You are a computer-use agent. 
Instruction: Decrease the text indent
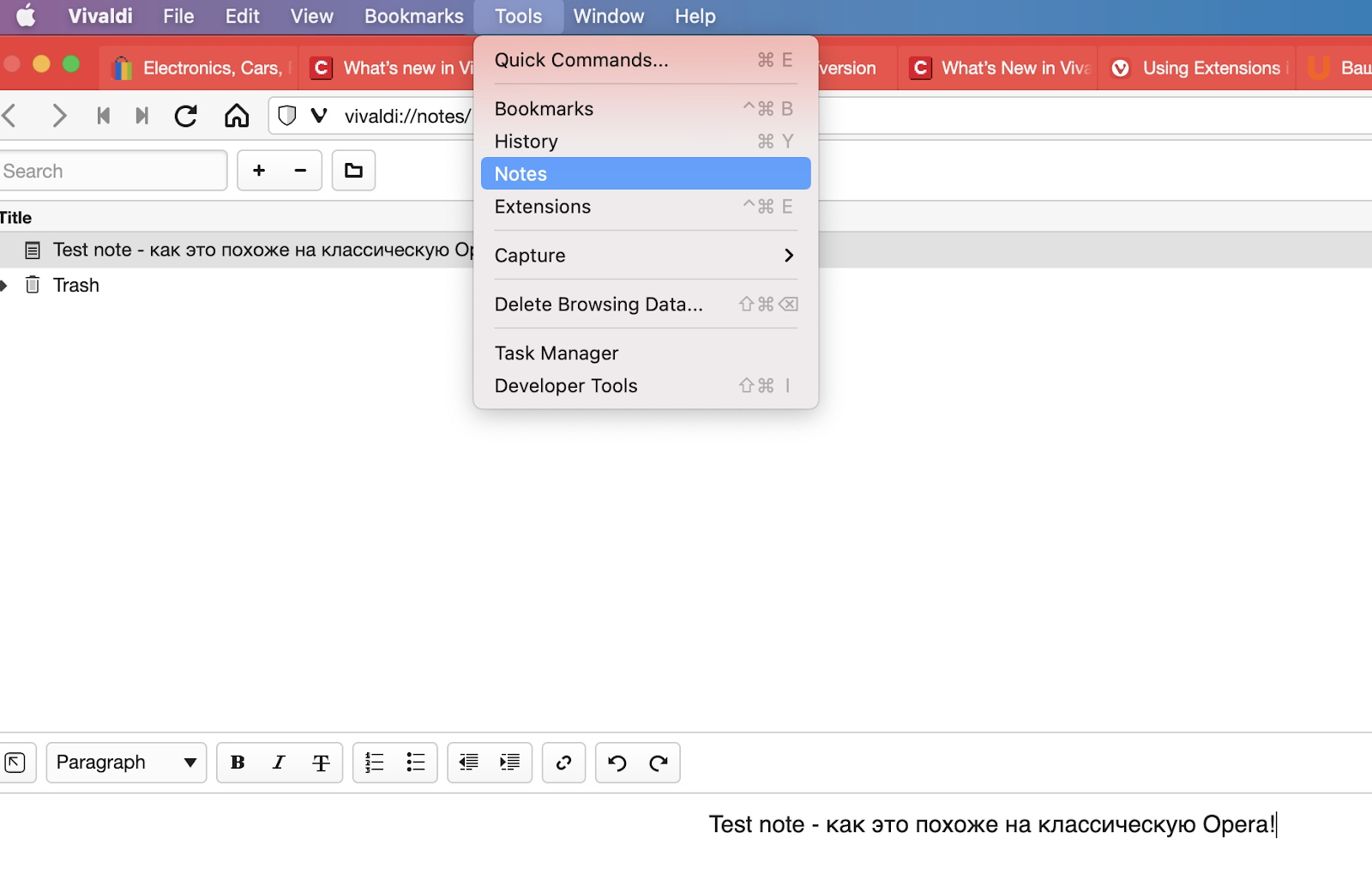point(468,762)
